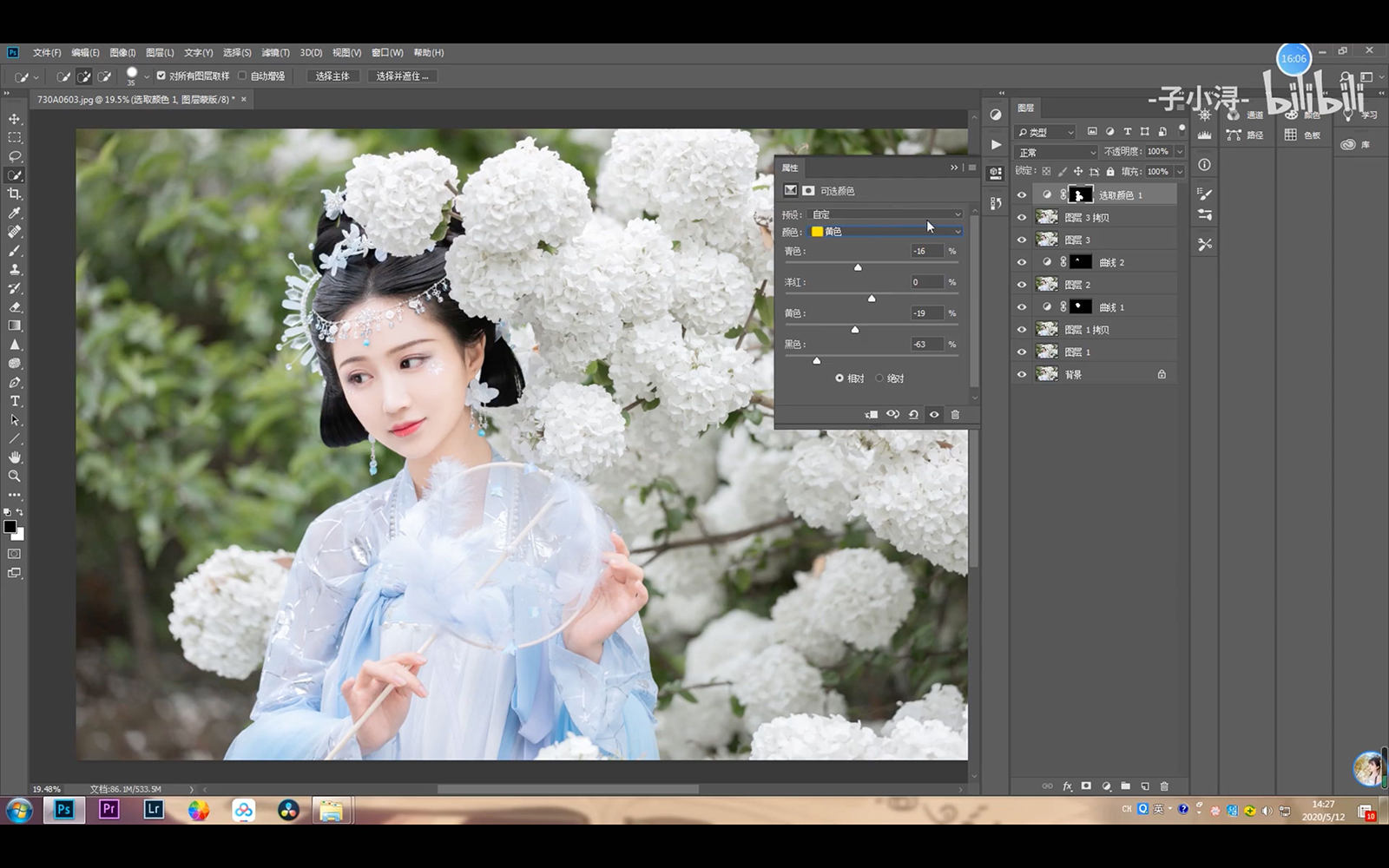The image size is (1389, 868).
Task: Select the Relative (相对) radio button
Action: coord(839,378)
